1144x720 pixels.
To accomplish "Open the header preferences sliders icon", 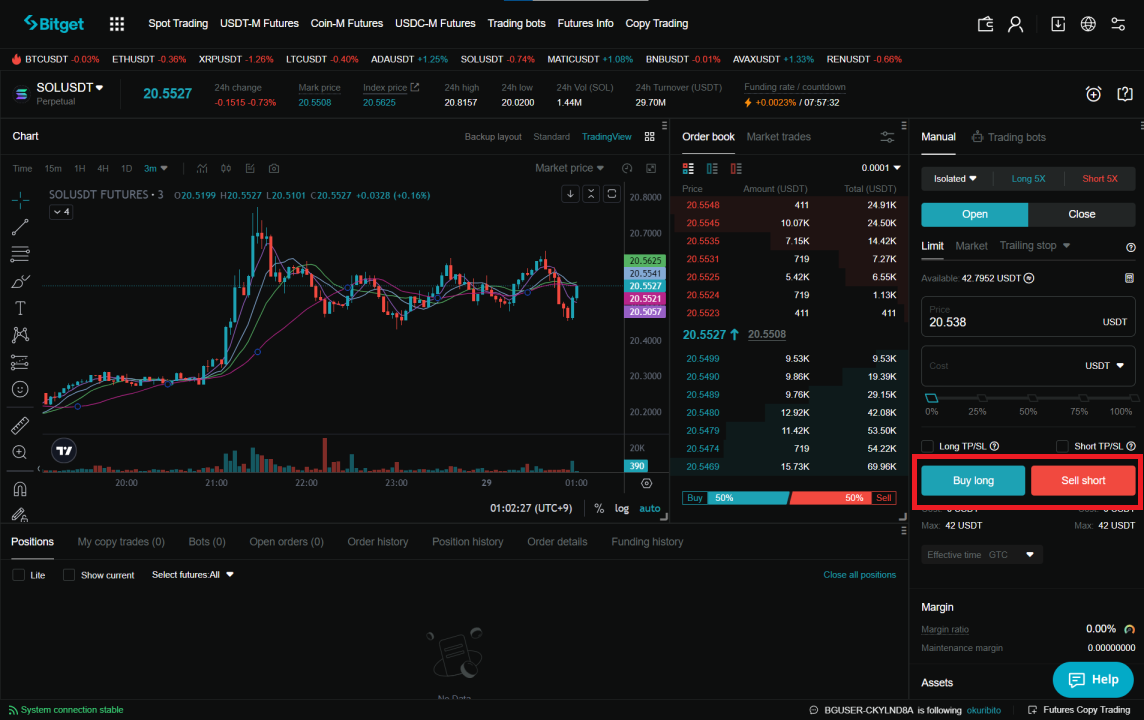I will point(1118,24).
